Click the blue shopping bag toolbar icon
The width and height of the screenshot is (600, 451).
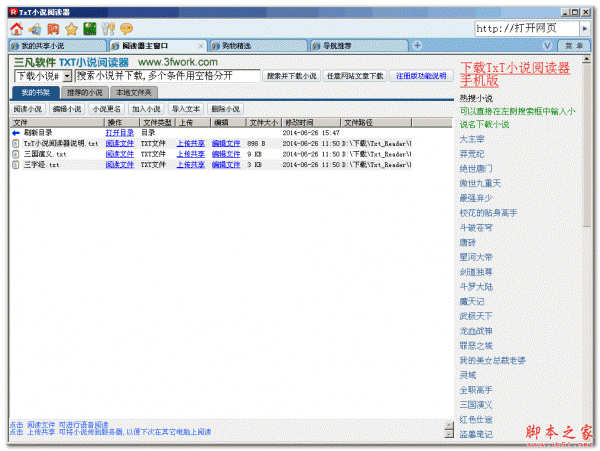[x=35, y=29]
